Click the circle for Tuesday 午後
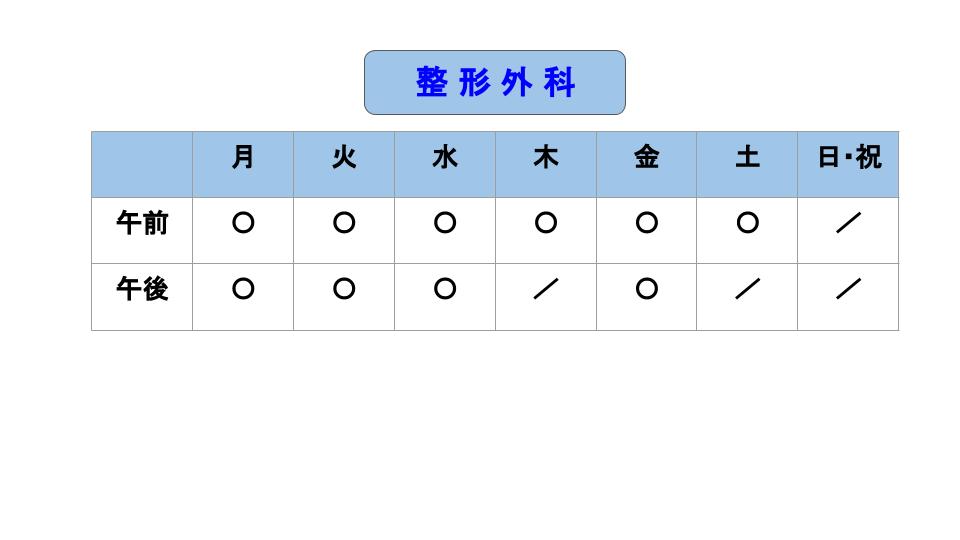960x540 pixels. click(x=344, y=288)
